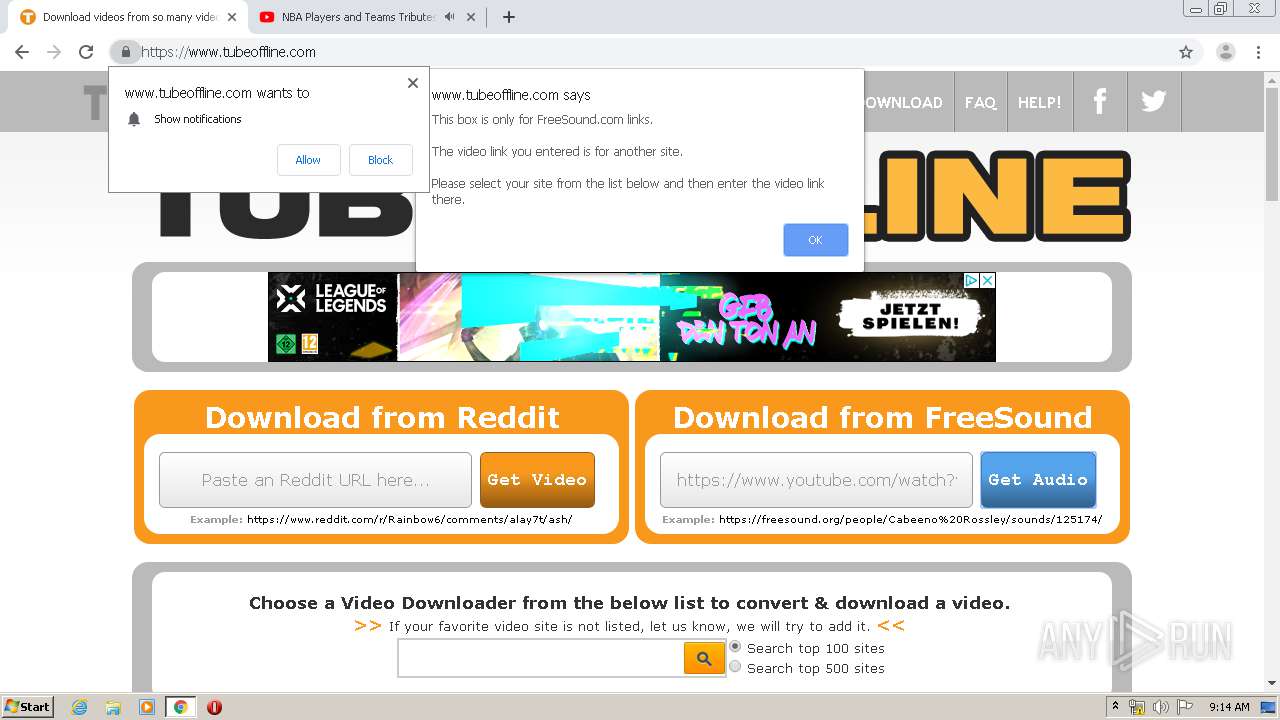1280x720 pixels.
Task: Close the notification permission popup
Action: tap(412, 83)
